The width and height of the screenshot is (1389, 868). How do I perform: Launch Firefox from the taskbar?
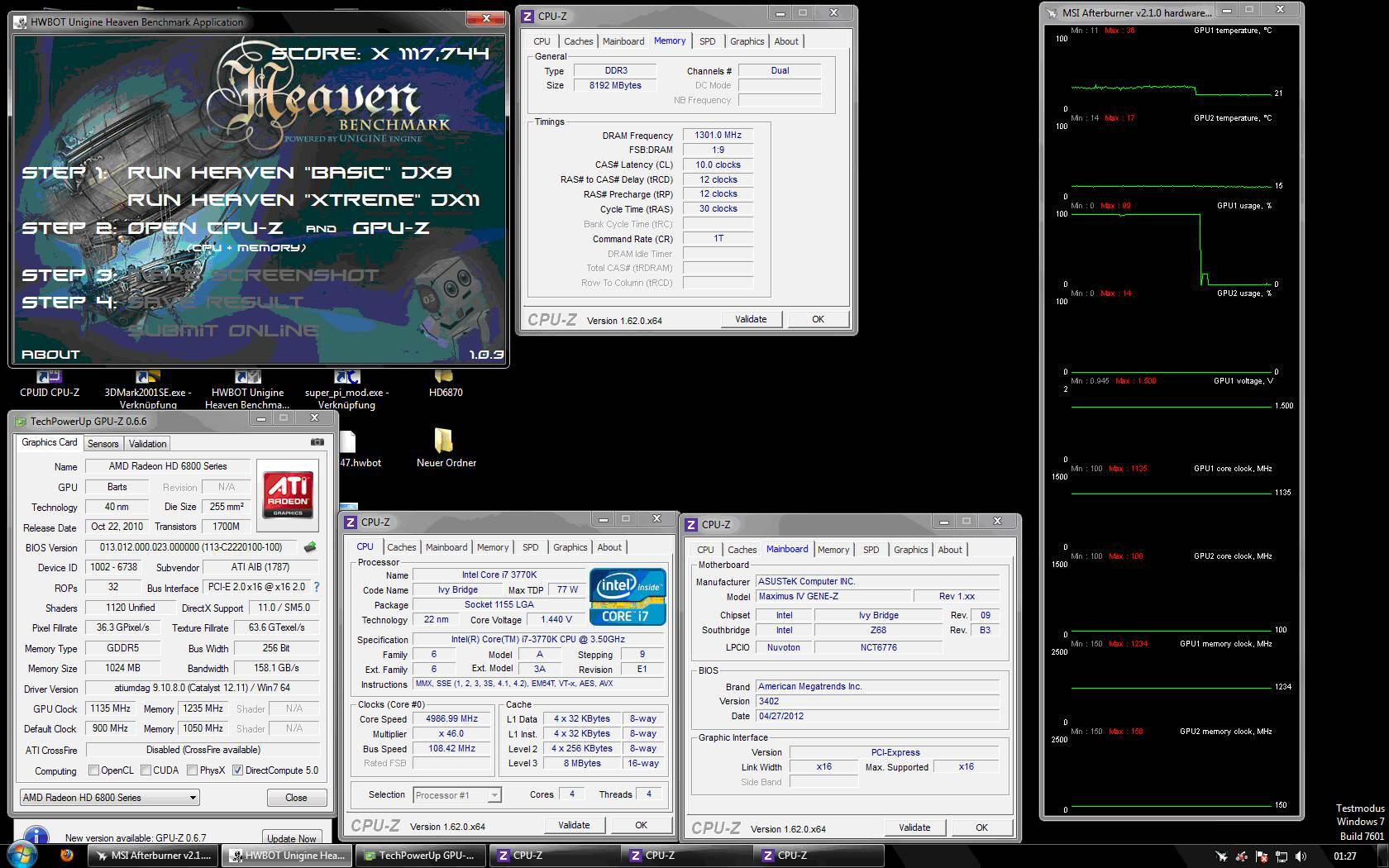pyautogui.click(x=66, y=856)
